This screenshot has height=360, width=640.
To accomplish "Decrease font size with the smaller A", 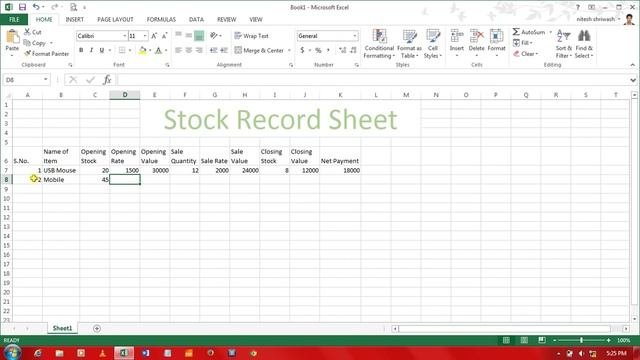I will tap(164, 36).
